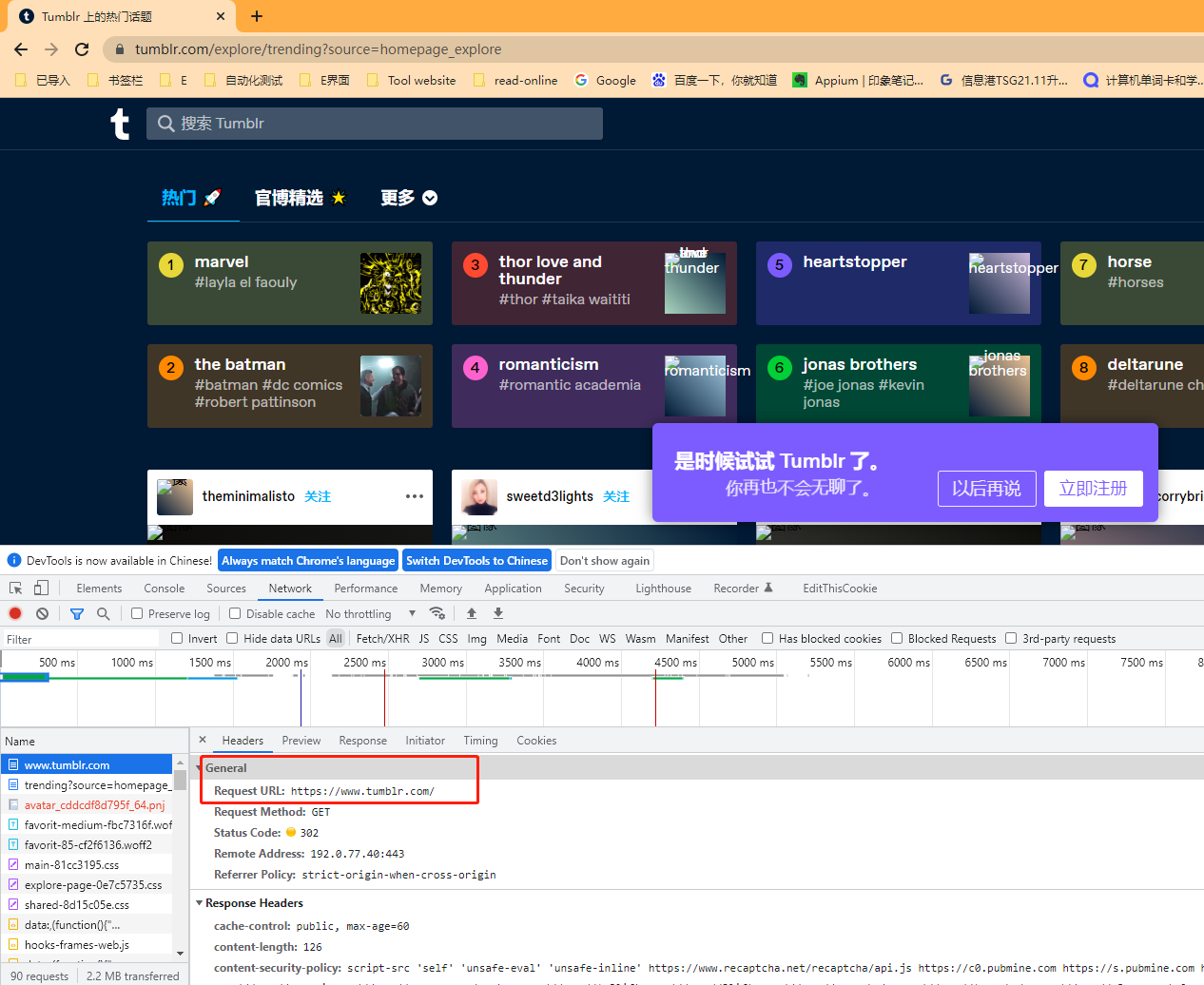Image resolution: width=1204 pixels, height=985 pixels.
Task: Click Switch DevTools to Chinese button
Action: click(x=476, y=561)
